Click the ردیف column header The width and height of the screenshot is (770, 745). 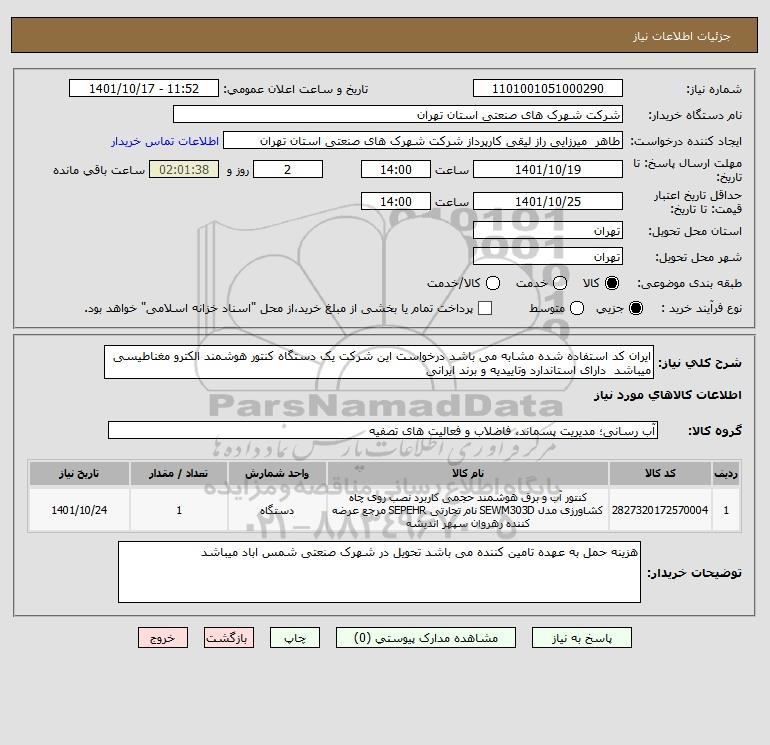click(726, 473)
